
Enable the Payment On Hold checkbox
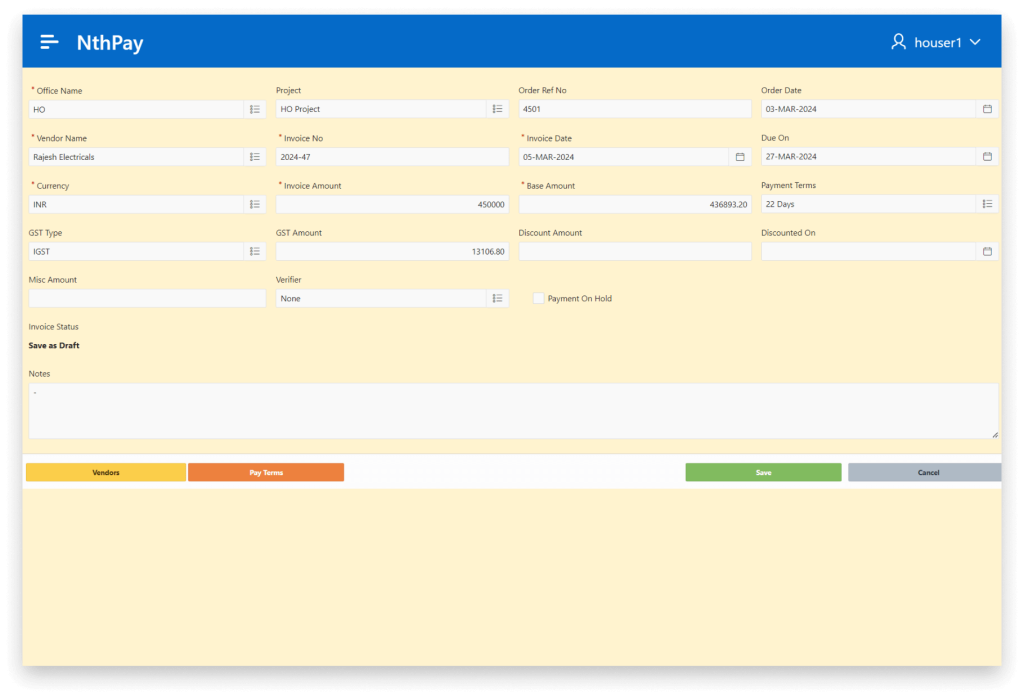tap(539, 298)
